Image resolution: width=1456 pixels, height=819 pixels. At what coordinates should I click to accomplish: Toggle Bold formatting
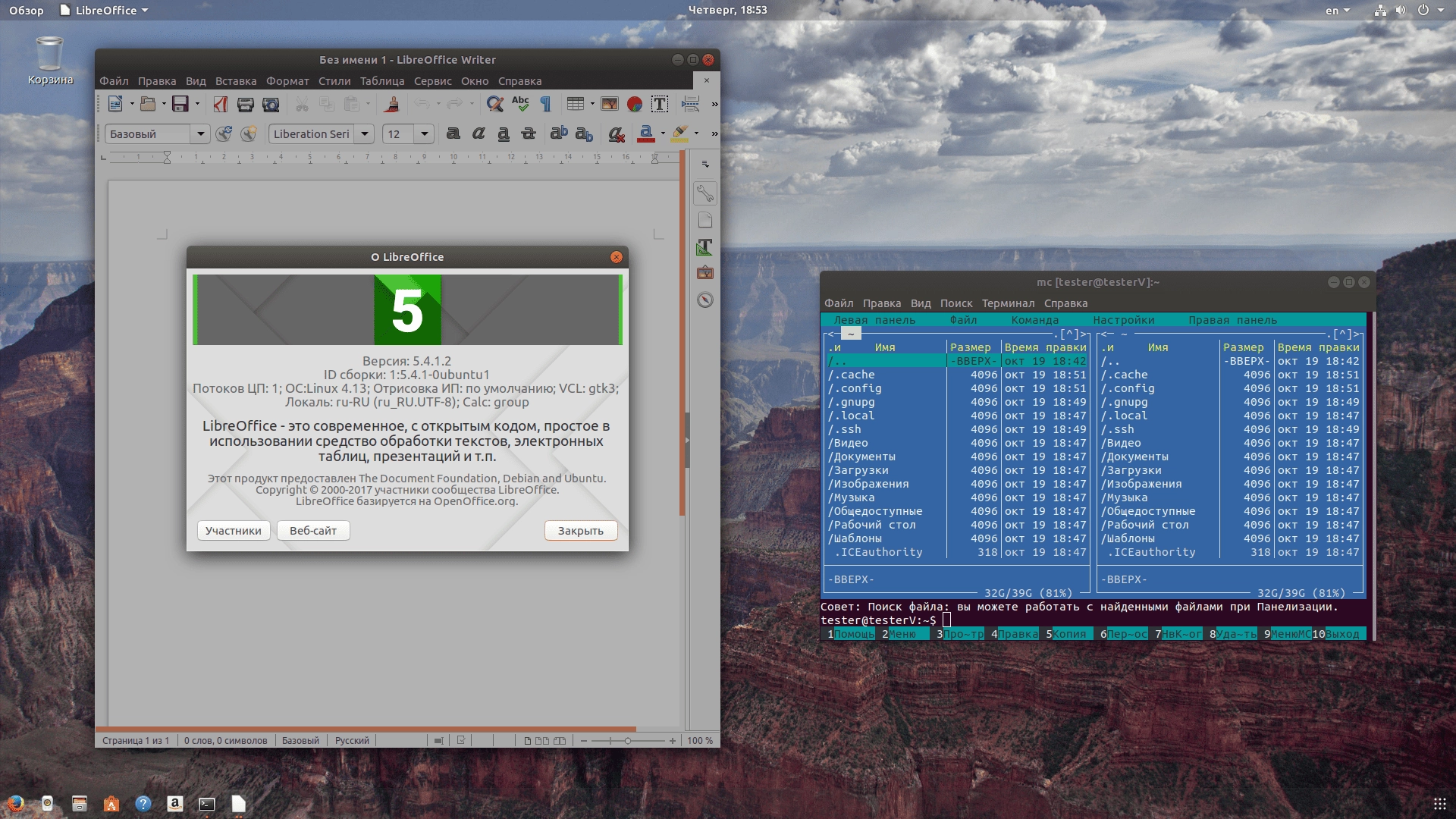(x=453, y=133)
